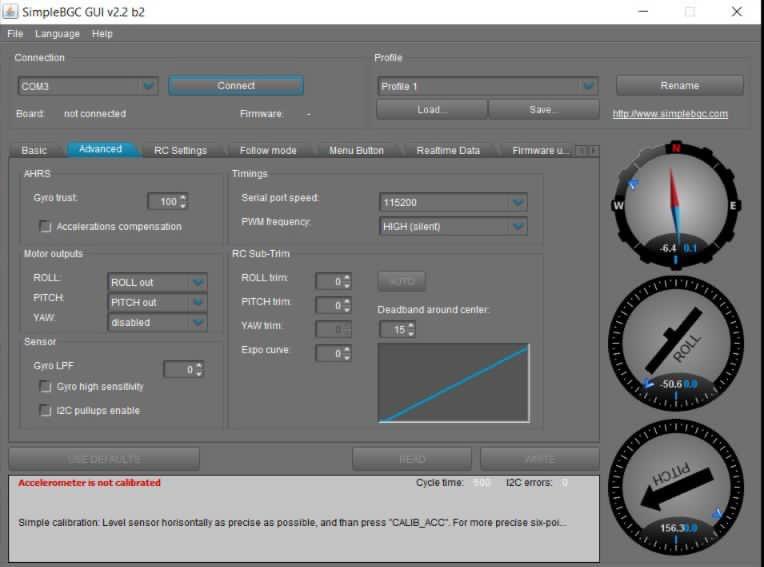Switch to Menu Button tab
This screenshot has width=764, height=567.
356,150
